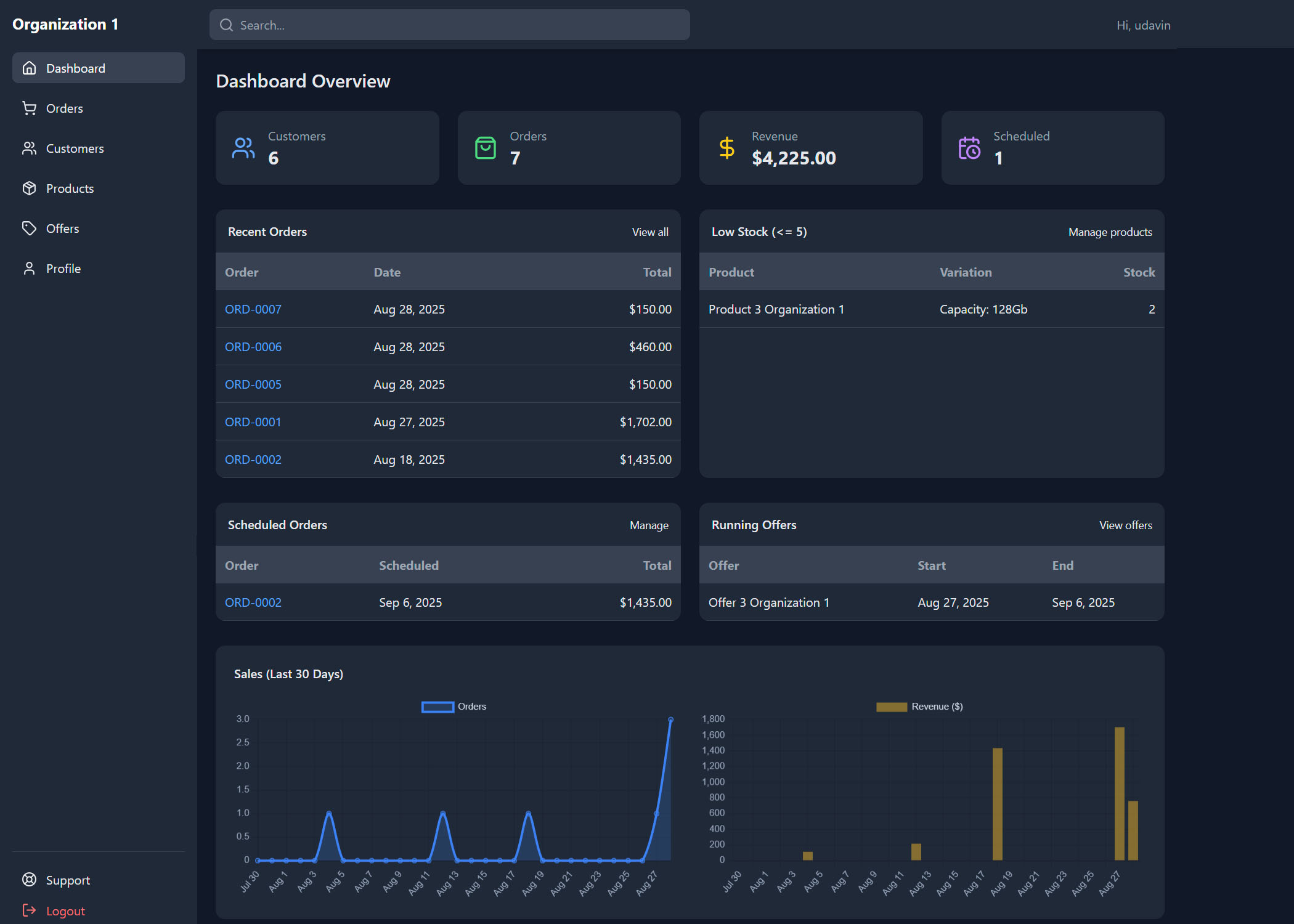Select Orders in the sidebar menu
The image size is (1294, 924).
[x=65, y=108]
